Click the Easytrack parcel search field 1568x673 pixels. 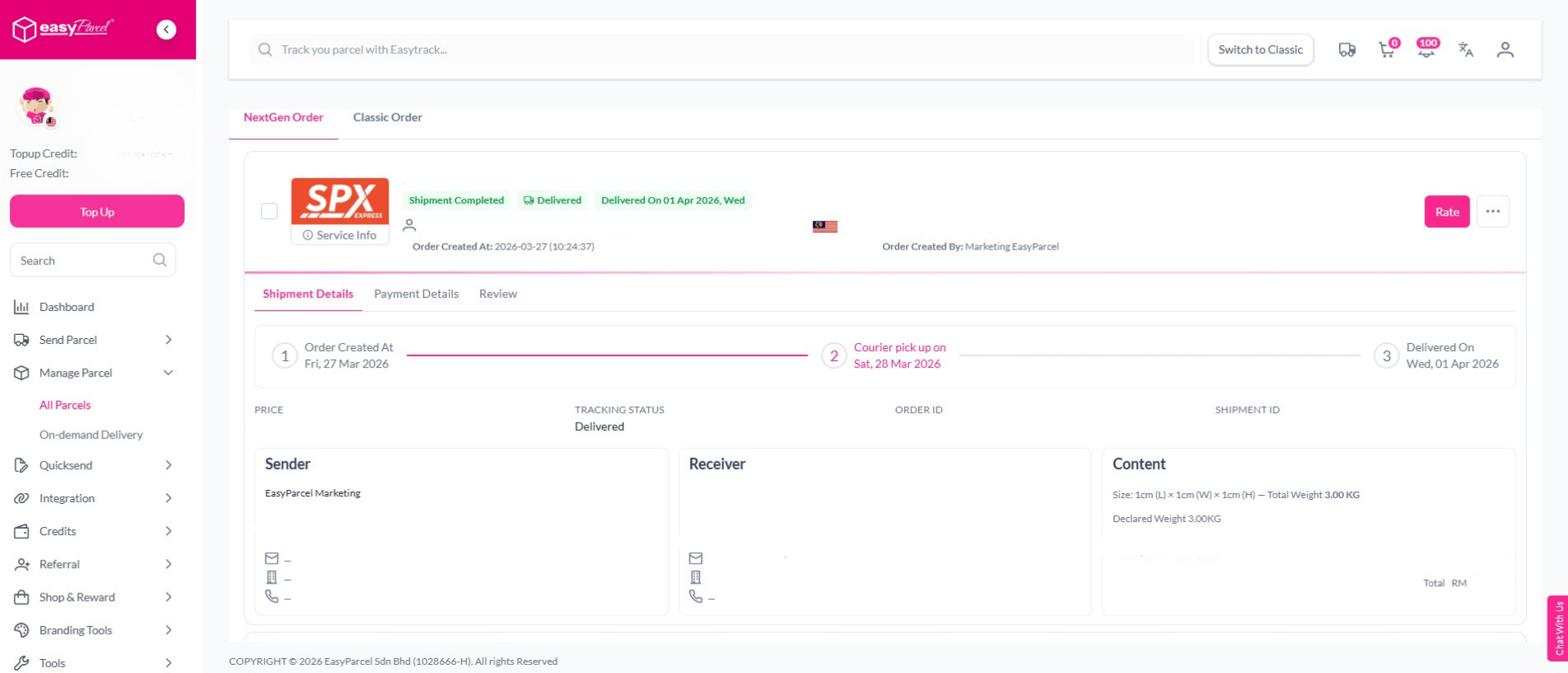[x=722, y=50]
